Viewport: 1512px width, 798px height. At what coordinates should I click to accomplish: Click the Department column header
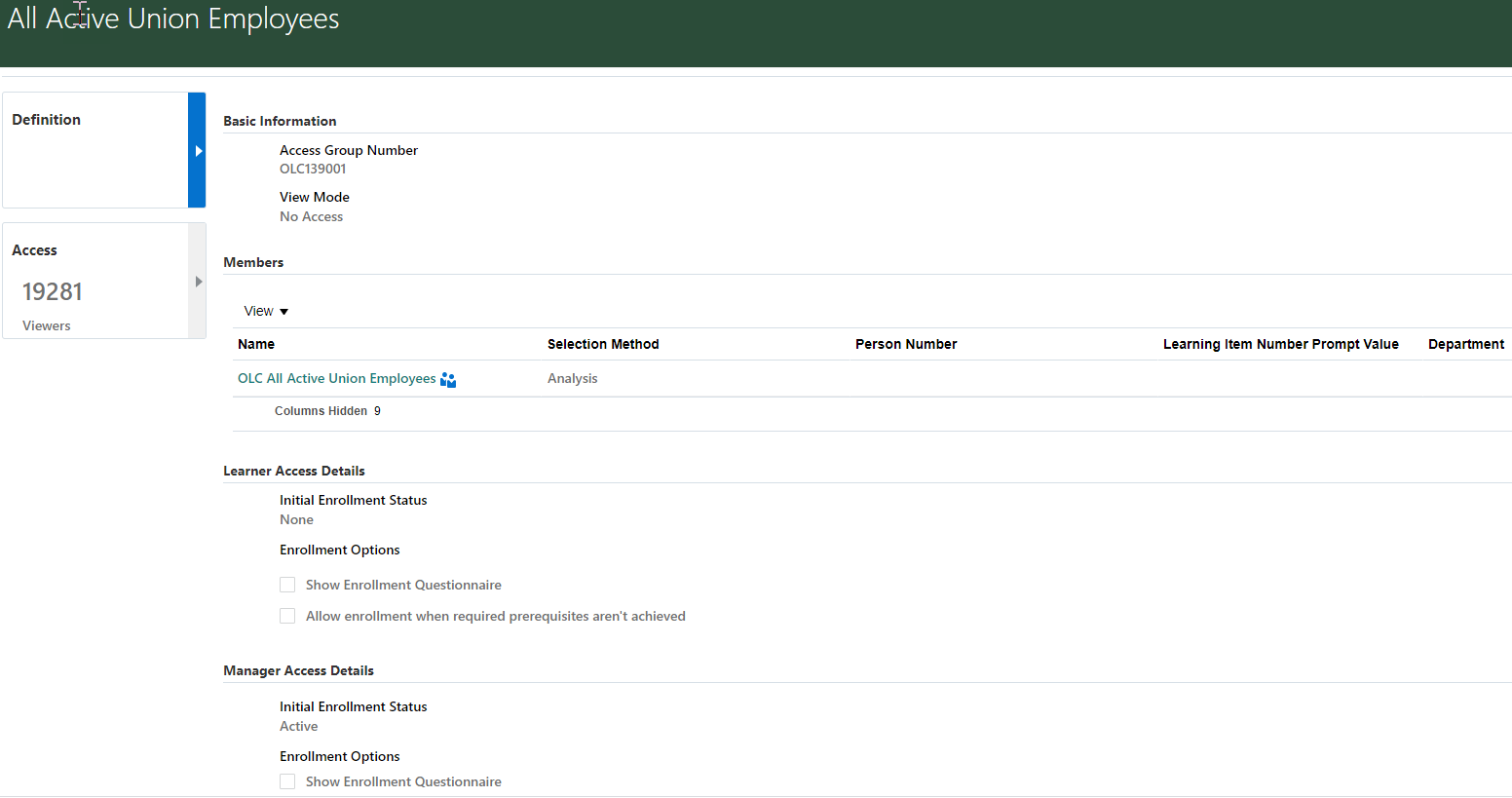1466,344
